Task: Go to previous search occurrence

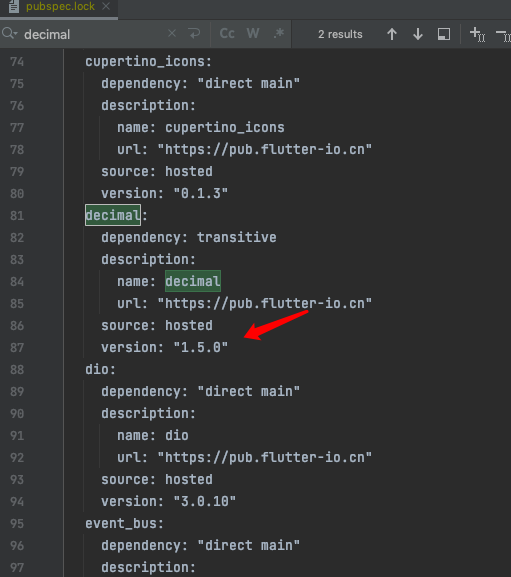Action: click(x=392, y=34)
